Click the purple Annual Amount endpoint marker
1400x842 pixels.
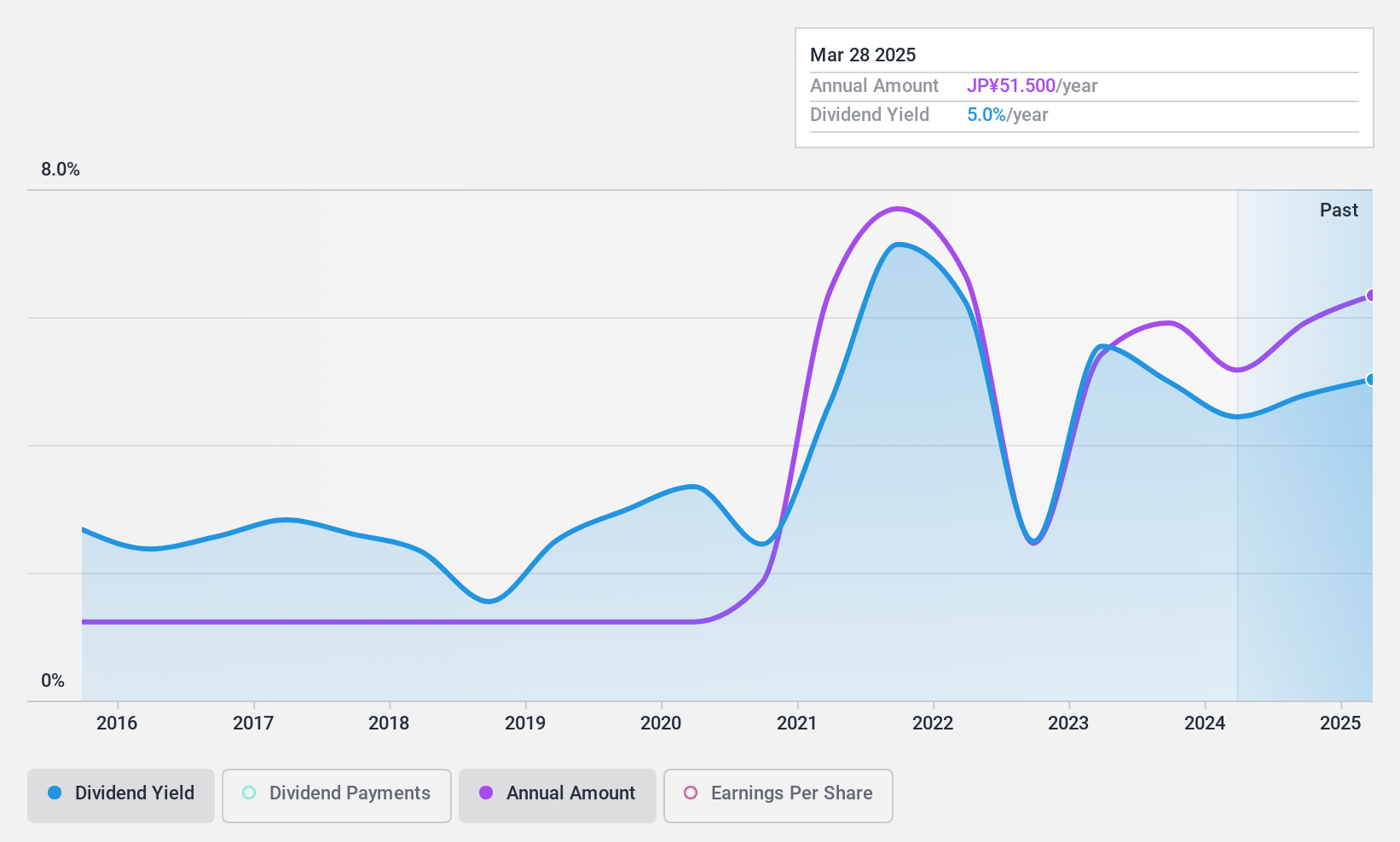[x=1371, y=296]
